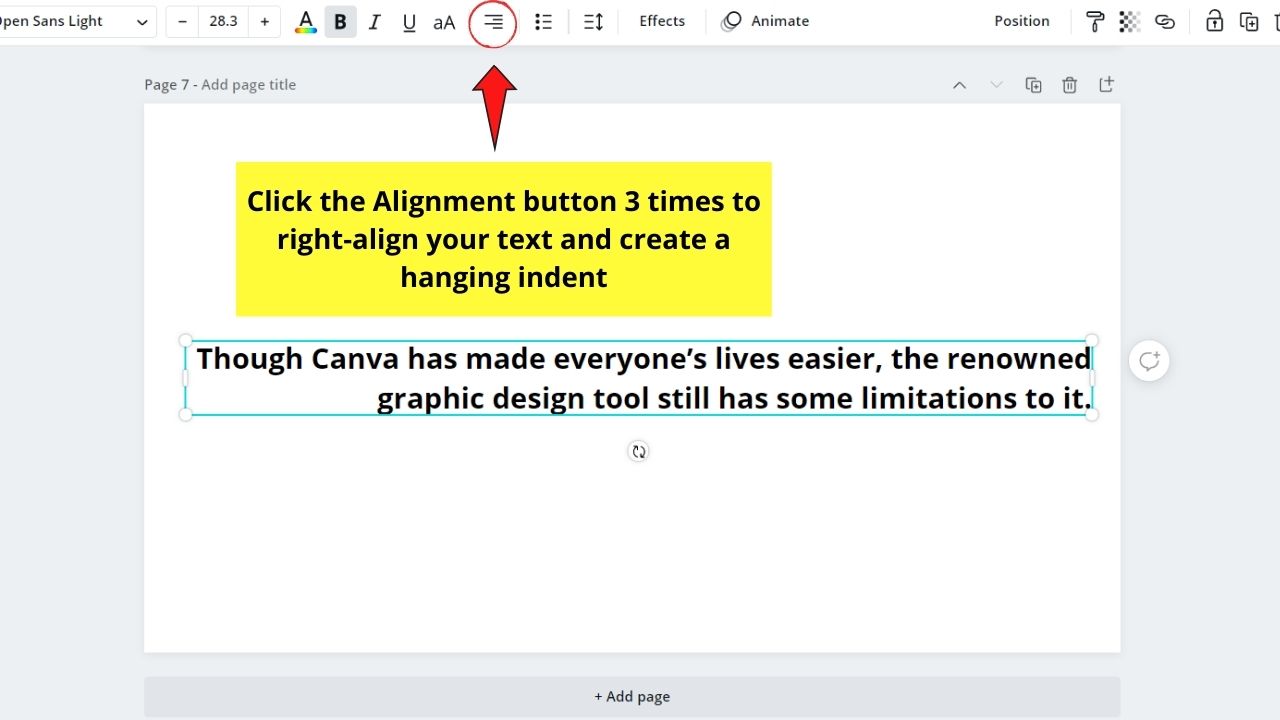Click the text alignment button

point(493,22)
